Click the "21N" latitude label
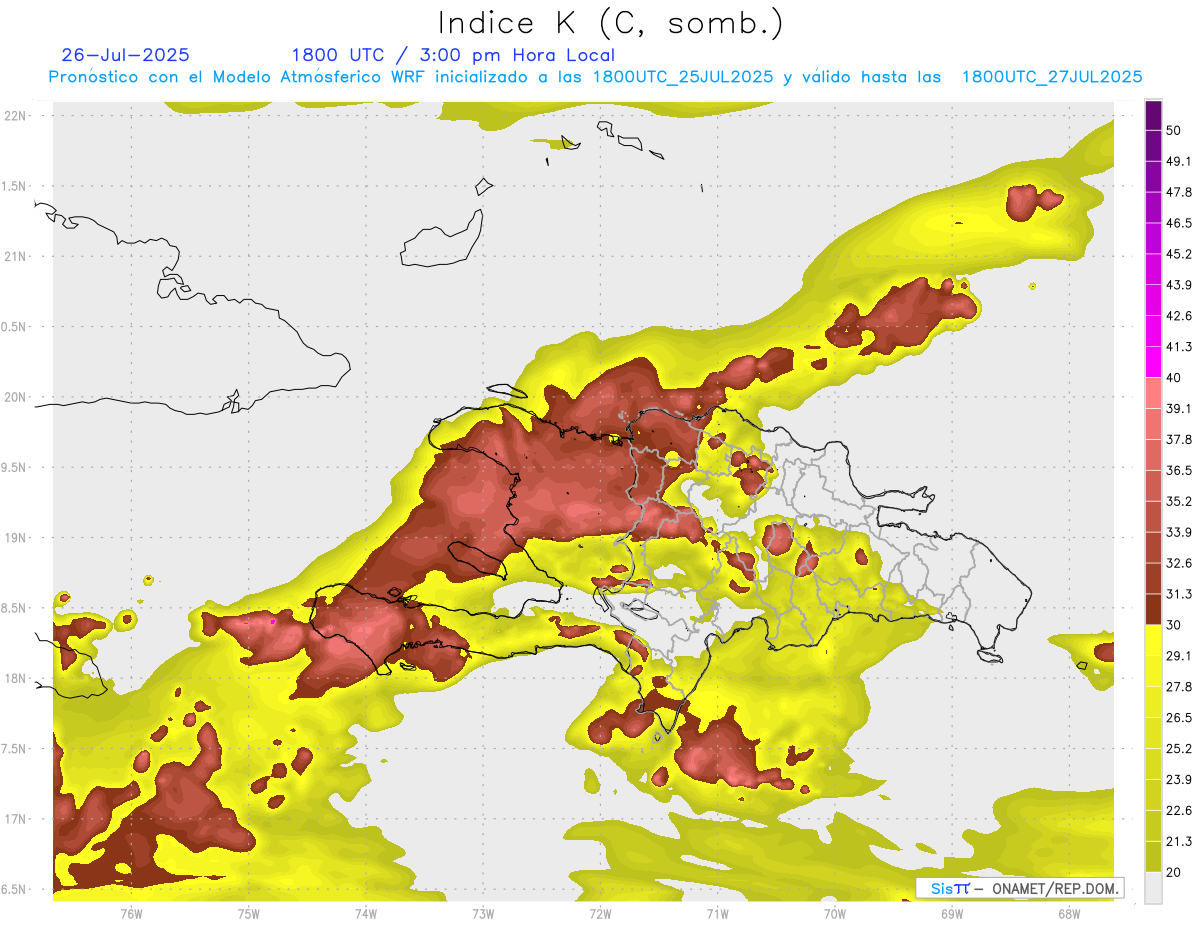The image size is (1200, 927). [17, 256]
